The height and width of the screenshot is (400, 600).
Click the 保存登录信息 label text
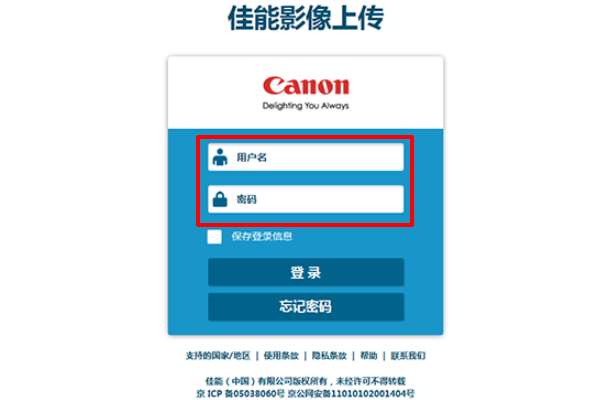(262, 236)
